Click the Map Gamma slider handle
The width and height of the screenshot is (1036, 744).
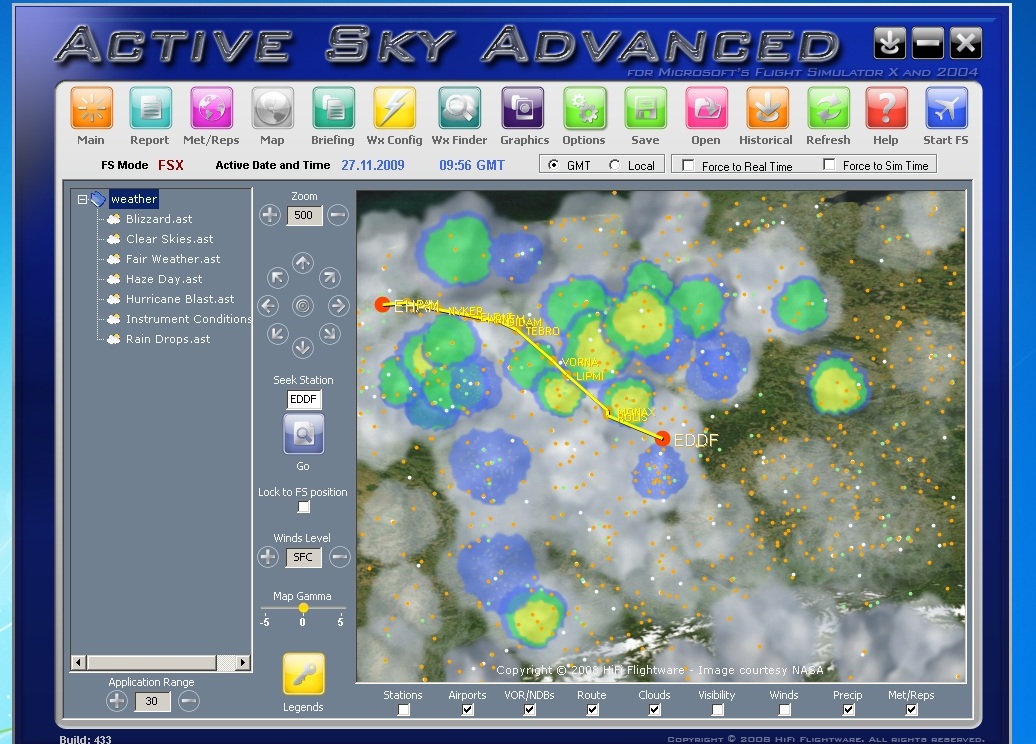[303, 607]
